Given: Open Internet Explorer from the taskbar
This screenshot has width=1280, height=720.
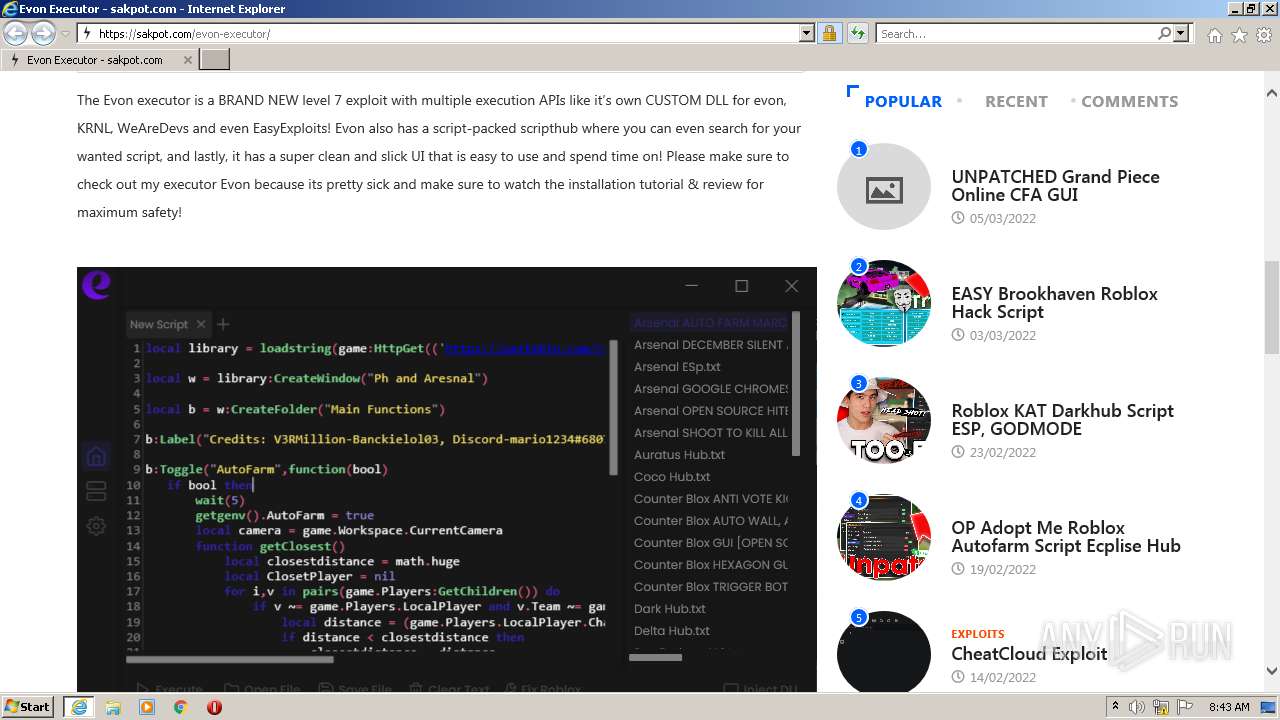Looking at the screenshot, I should click(78, 707).
